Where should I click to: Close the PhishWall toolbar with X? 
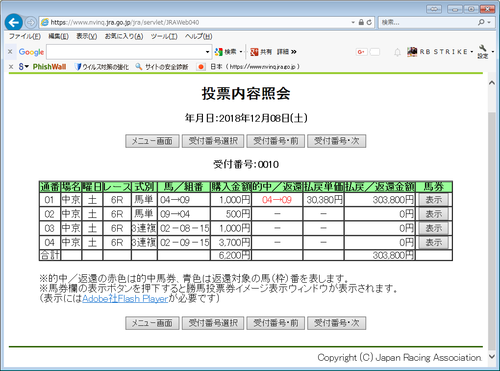11,67
